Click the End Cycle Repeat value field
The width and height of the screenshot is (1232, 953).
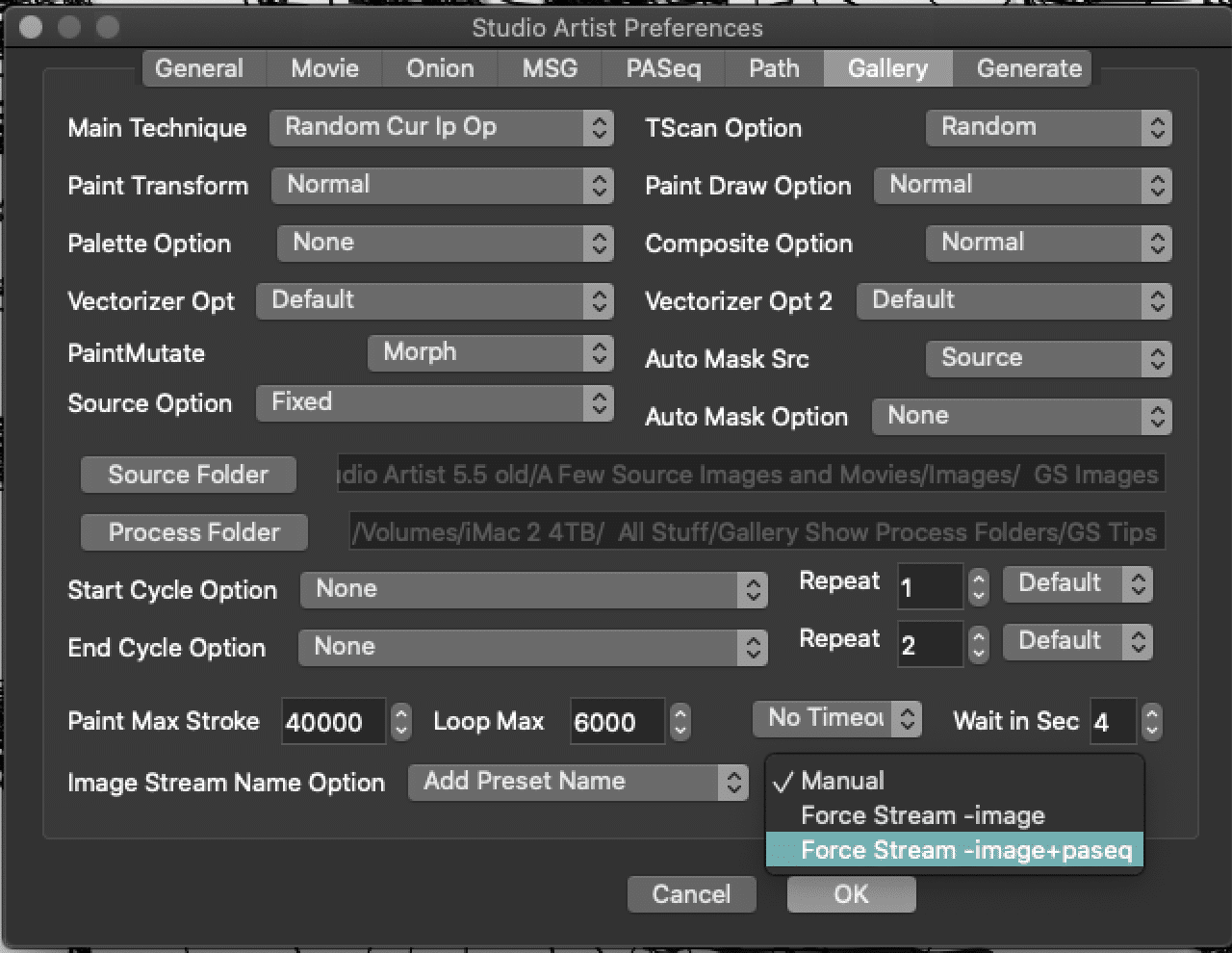(930, 645)
